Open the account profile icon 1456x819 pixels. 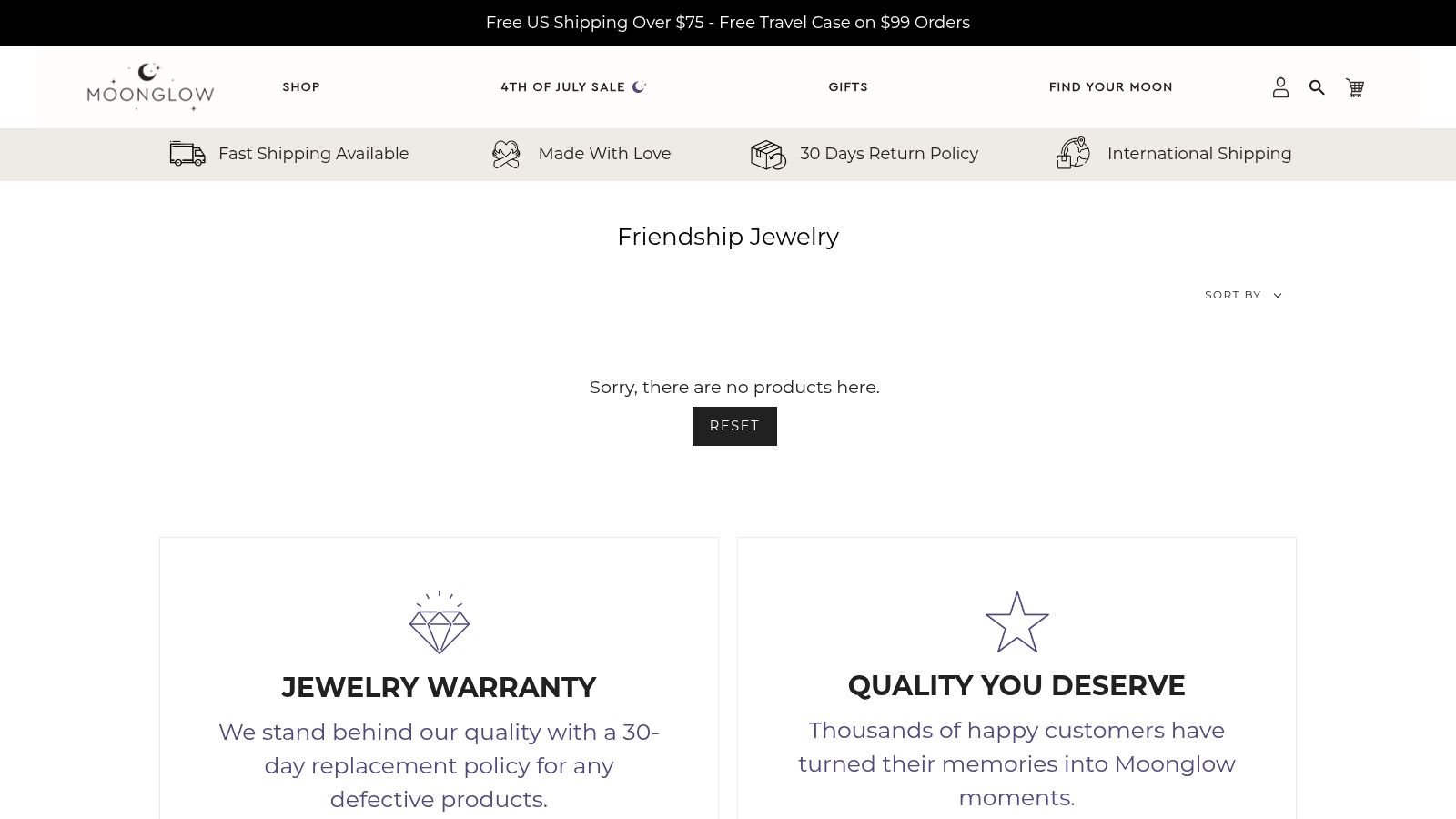1280,87
